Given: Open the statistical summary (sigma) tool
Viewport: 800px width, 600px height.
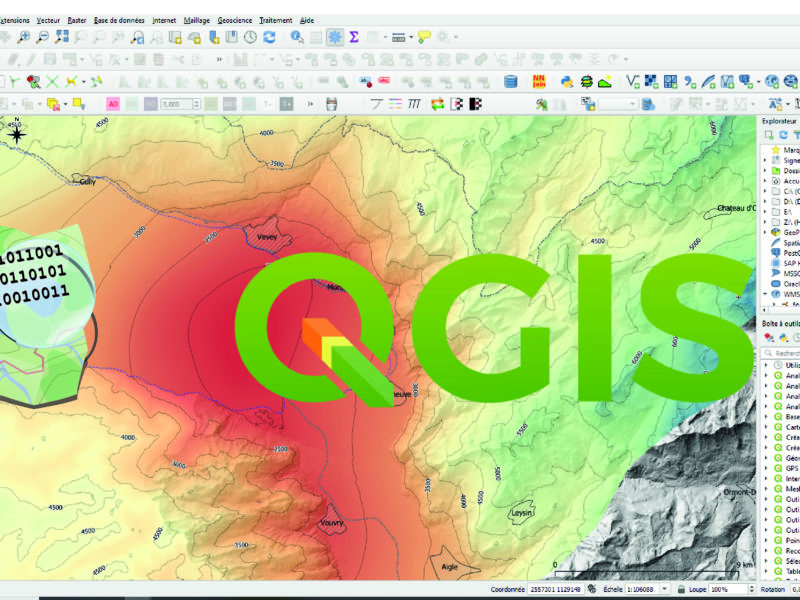Looking at the screenshot, I should (354, 37).
